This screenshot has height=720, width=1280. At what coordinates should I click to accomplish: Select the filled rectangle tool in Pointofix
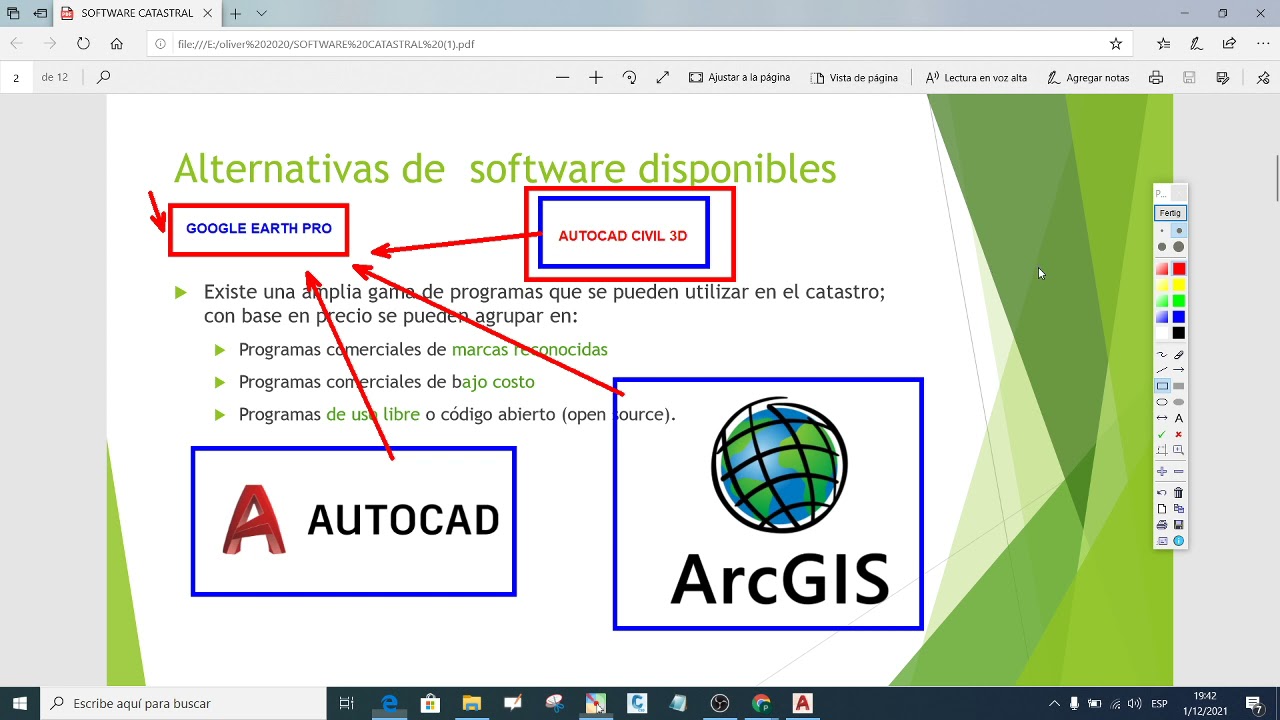click(x=1179, y=386)
